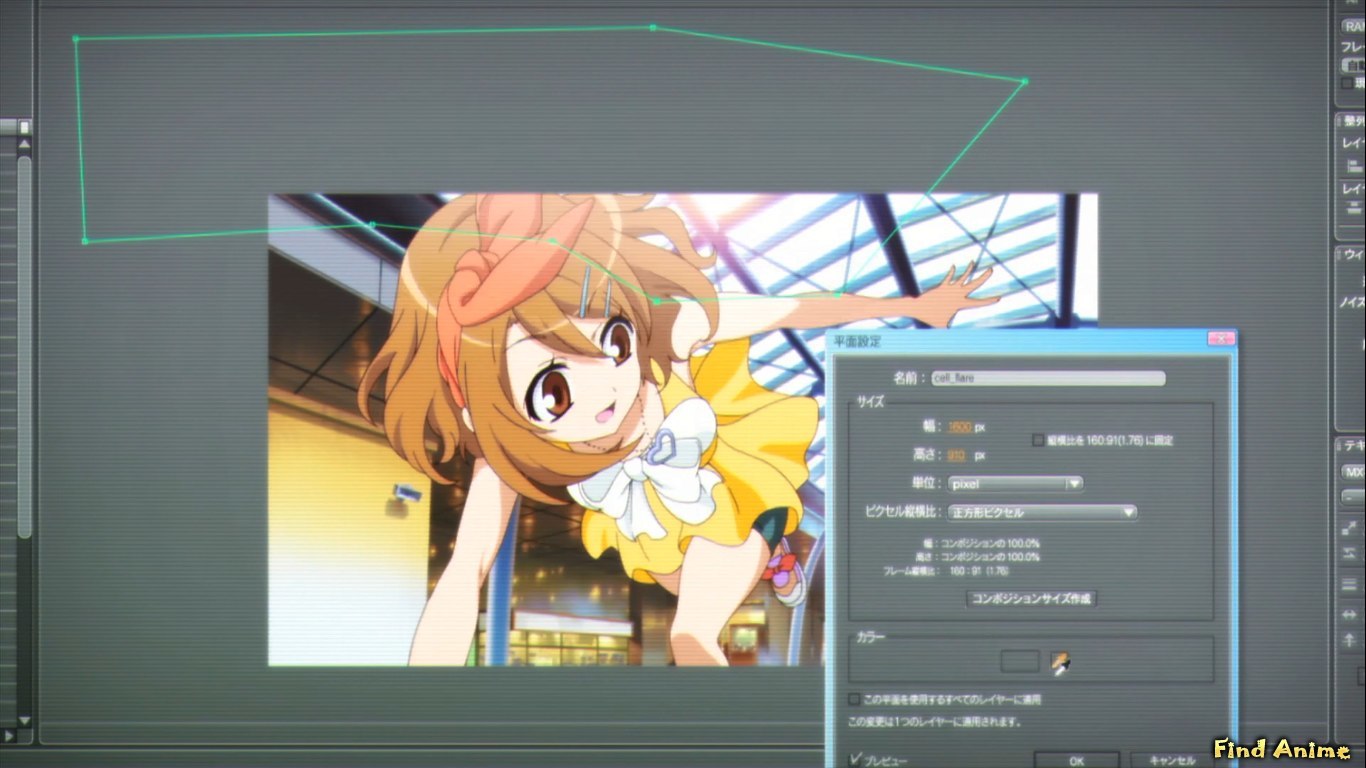The width and height of the screenshot is (1366, 768).
Task: Click the three-line justify icon in right panel
Action: tap(1350, 584)
